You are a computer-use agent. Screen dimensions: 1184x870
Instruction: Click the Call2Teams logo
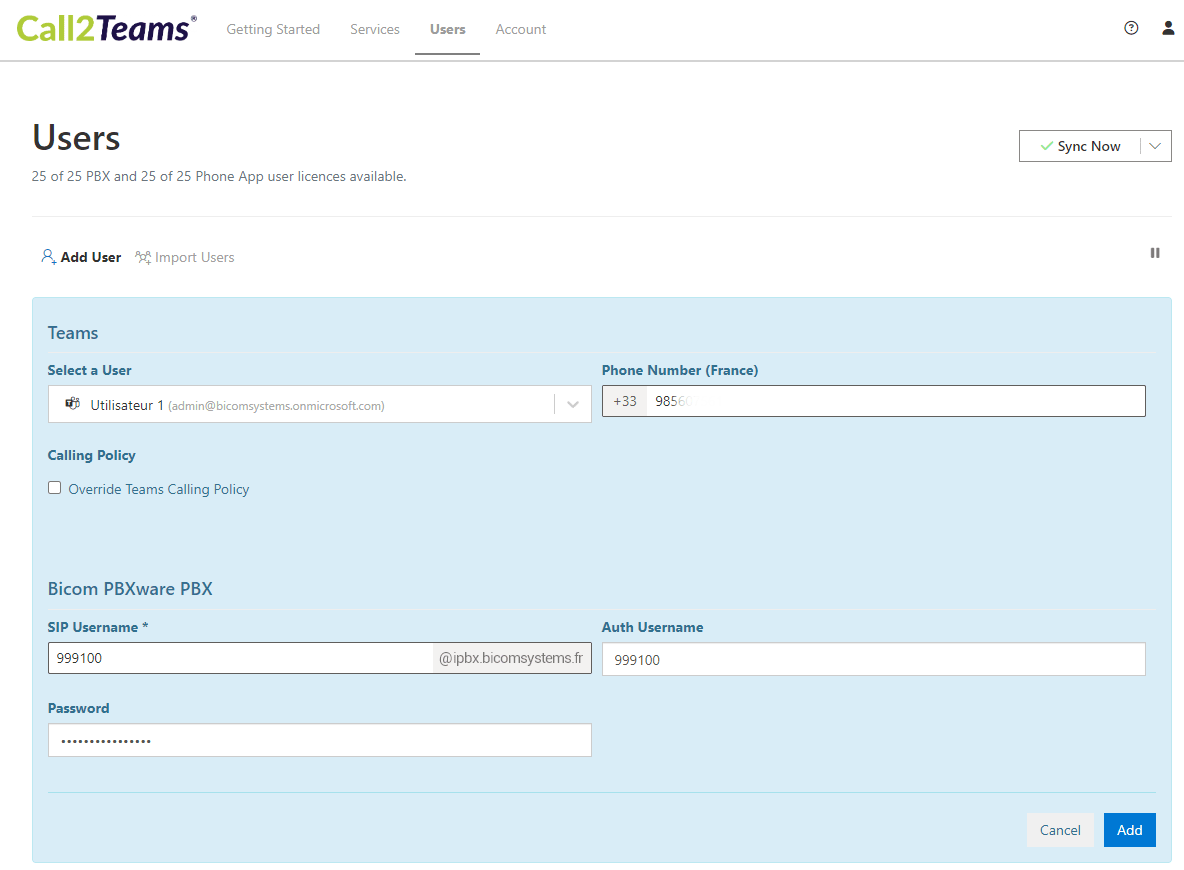point(106,29)
